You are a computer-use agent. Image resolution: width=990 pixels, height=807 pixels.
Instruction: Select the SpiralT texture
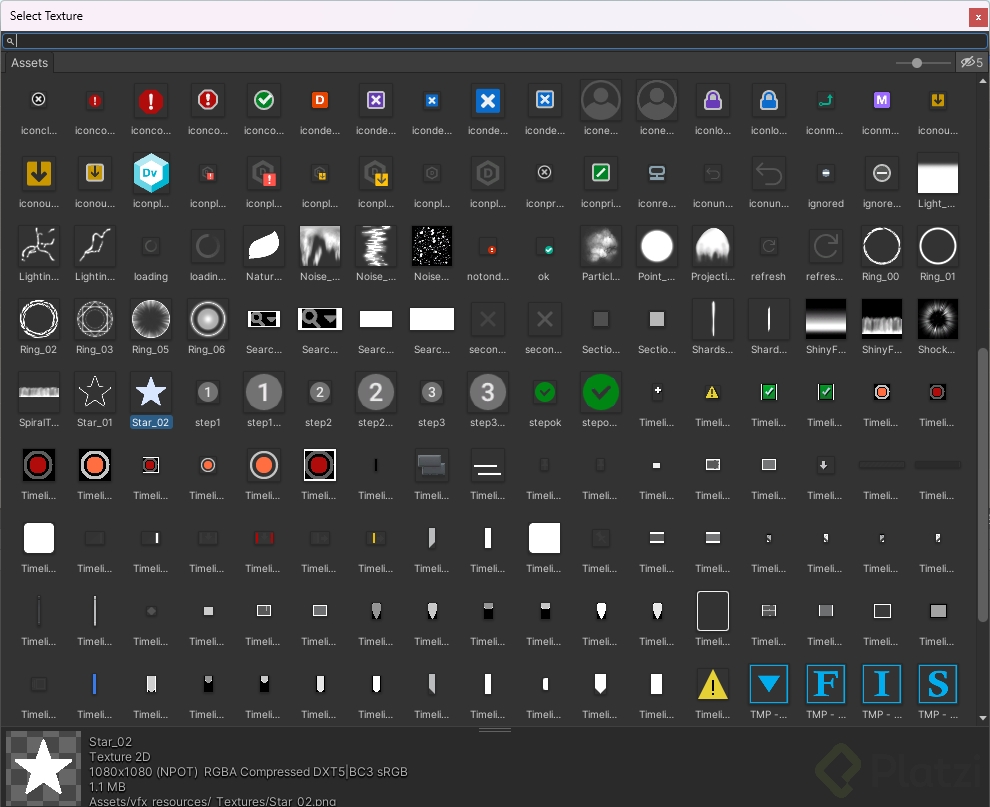click(39, 392)
